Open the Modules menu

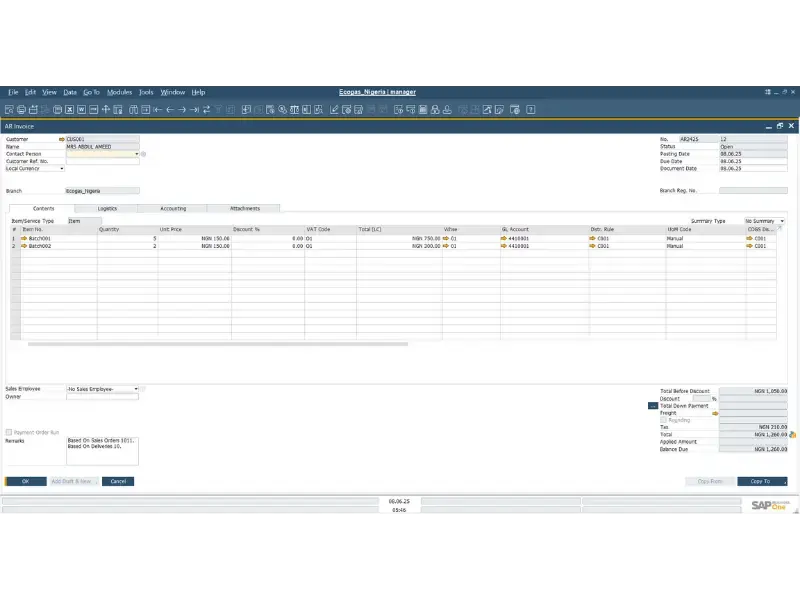(119, 91)
